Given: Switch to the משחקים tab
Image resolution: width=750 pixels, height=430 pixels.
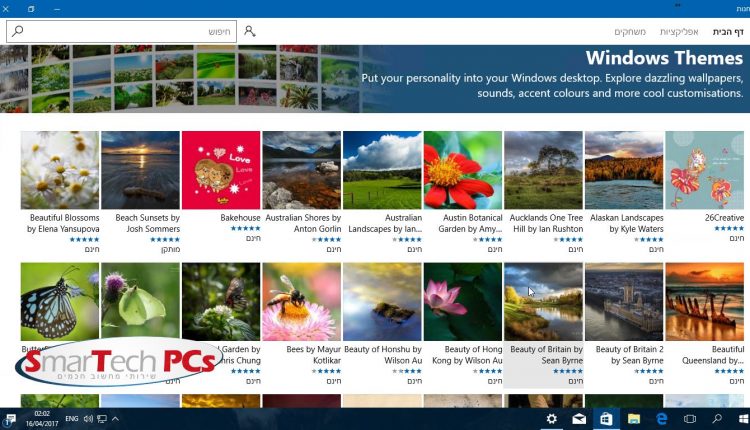Looking at the screenshot, I should tap(630, 32).
